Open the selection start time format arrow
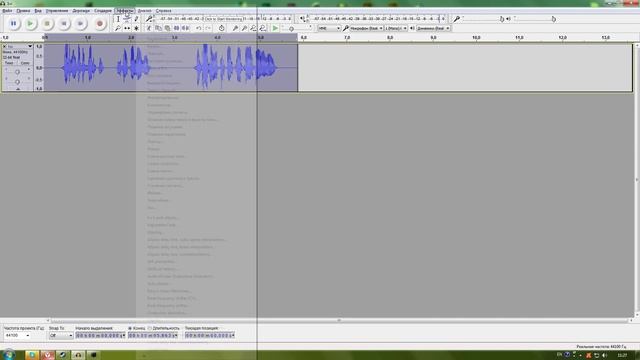This screenshot has height=360, width=640. (x=124, y=336)
